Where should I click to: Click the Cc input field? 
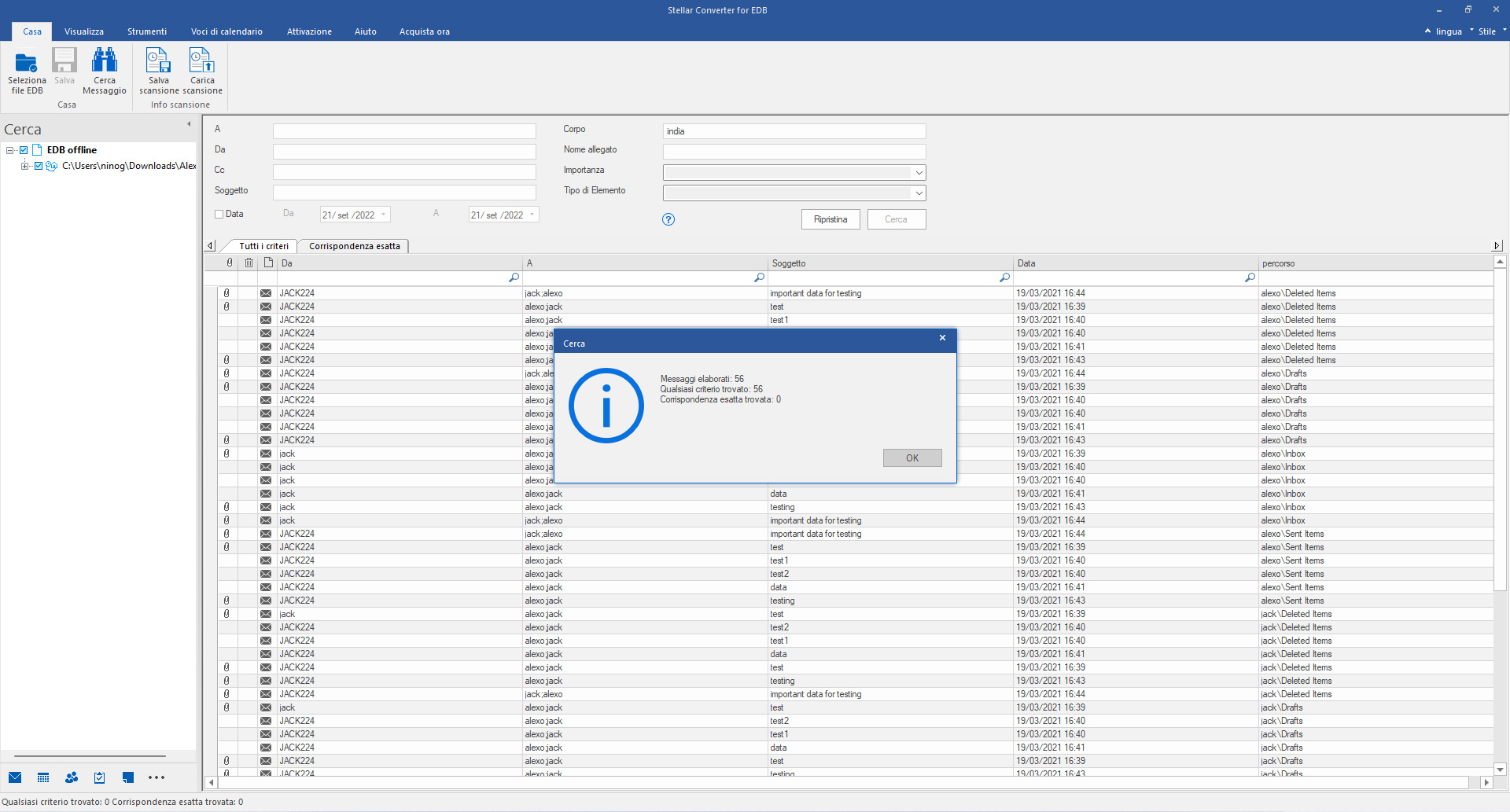[404, 172]
